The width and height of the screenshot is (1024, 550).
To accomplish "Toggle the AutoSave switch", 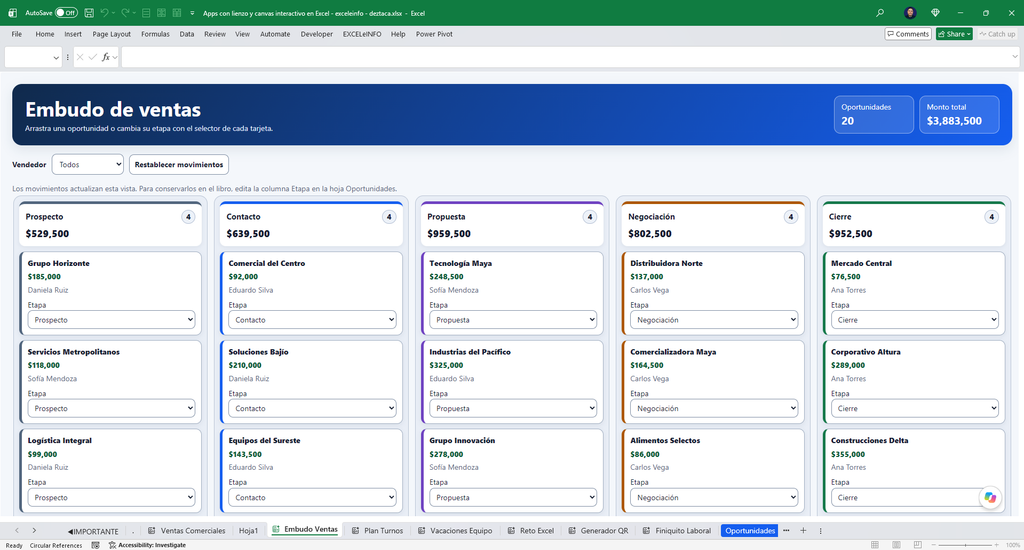I will 66,13.
